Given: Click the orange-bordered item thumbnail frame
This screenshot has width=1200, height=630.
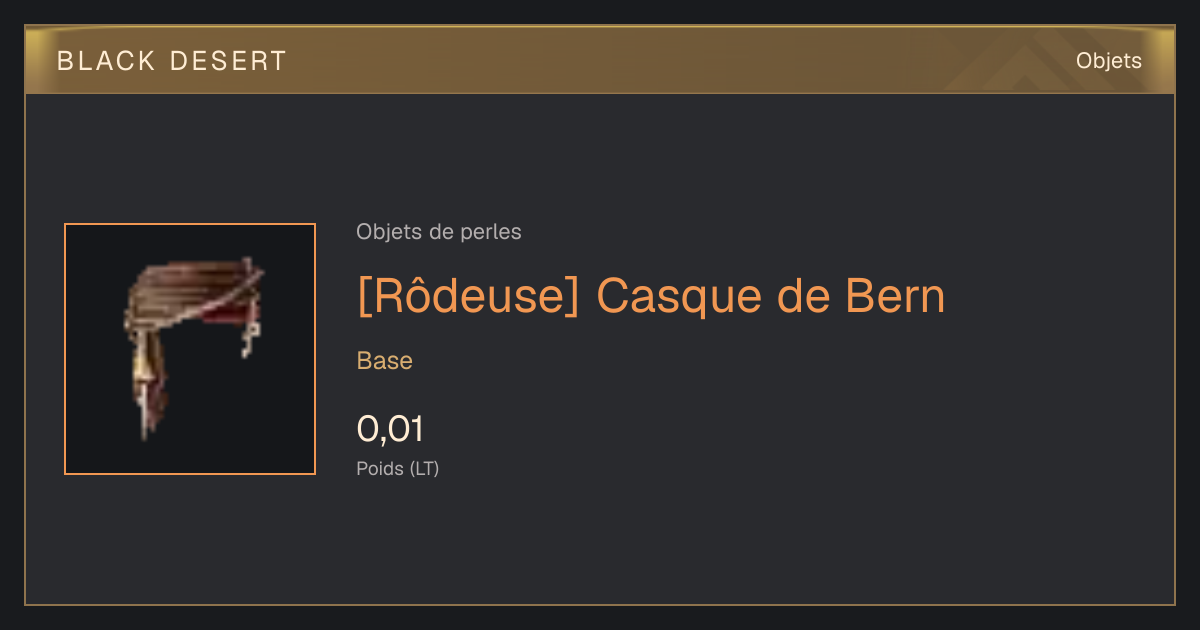Looking at the screenshot, I should coord(190,349).
